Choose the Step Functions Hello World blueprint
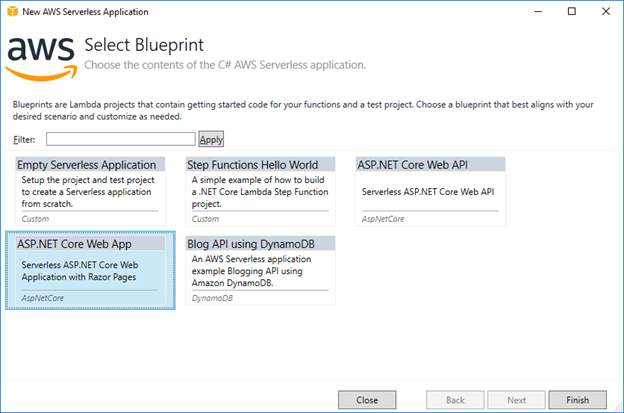Image resolution: width=624 pixels, height=413 pixels. point(260,191)
